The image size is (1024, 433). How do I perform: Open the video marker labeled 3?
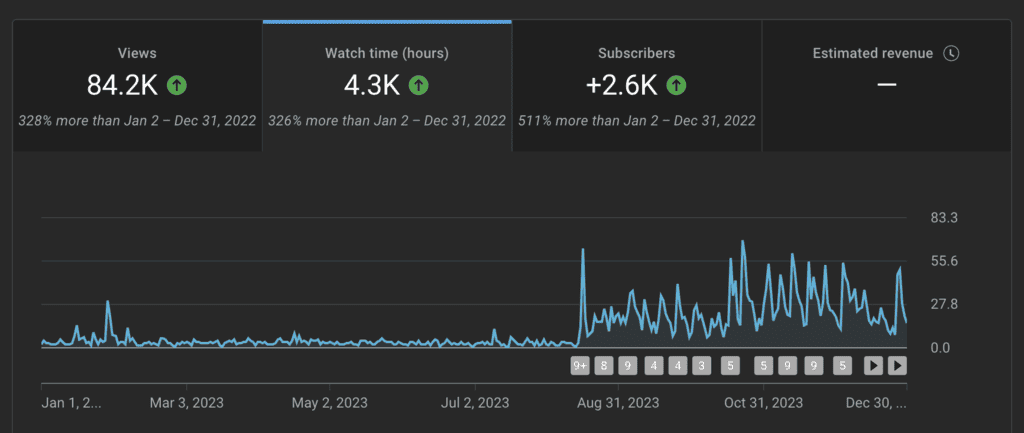pos(701,366)
